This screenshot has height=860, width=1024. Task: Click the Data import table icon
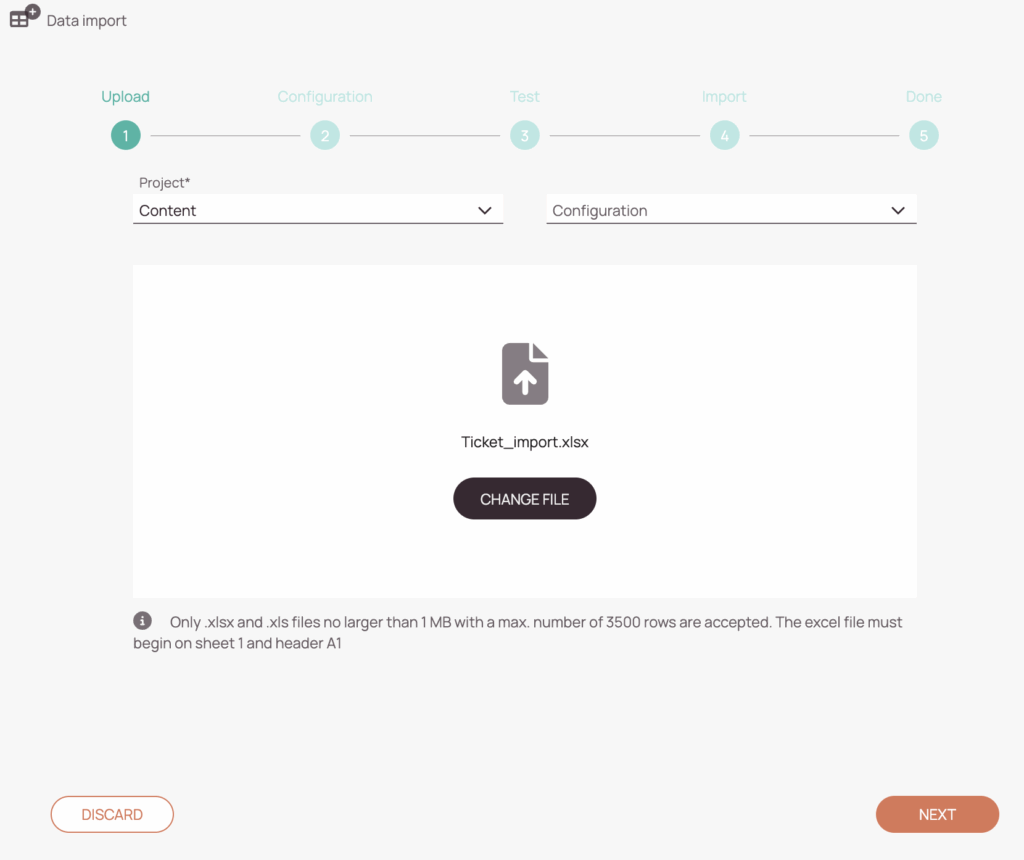pyautogui.click(x=24, y=16)
